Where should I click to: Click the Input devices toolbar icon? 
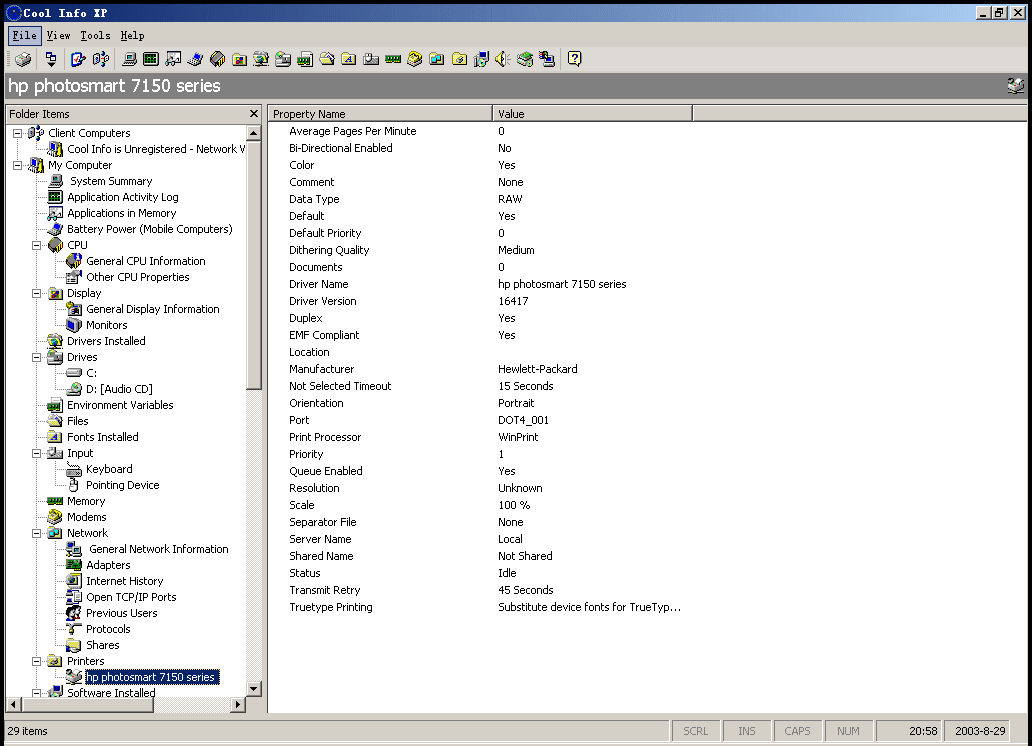[371, 59]
